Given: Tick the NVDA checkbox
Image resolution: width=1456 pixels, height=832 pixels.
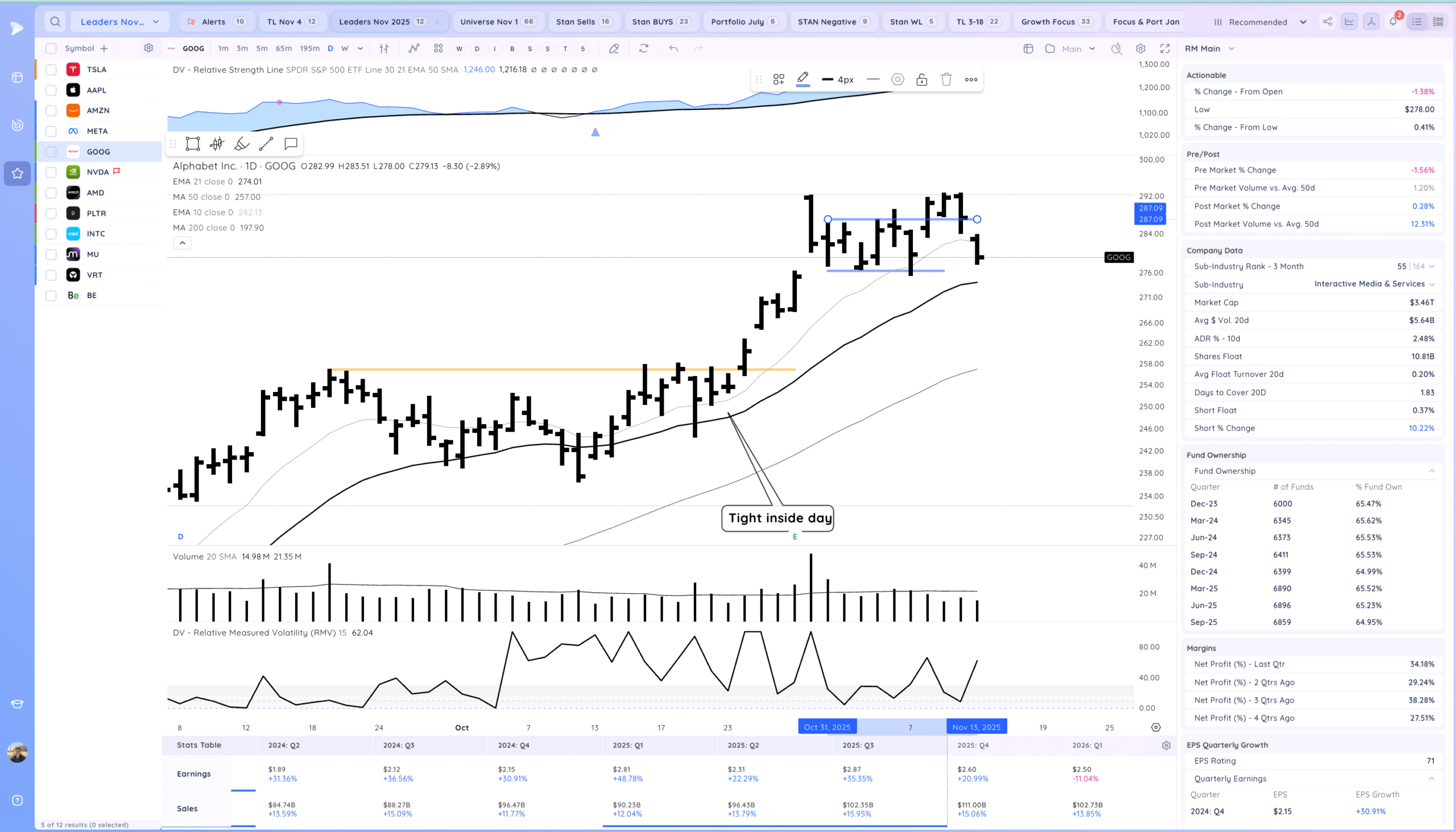Looking at the screenshot, I should [51, 172].
